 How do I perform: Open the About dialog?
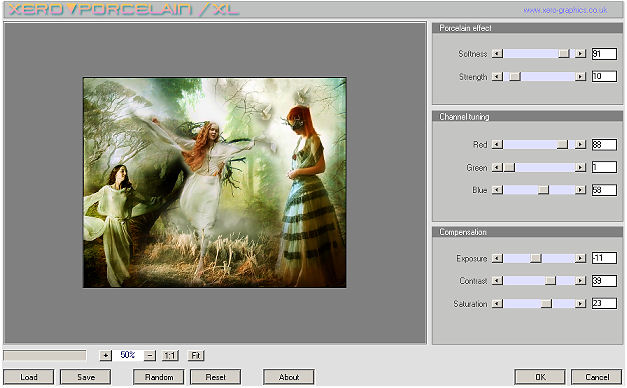(289, 377)
